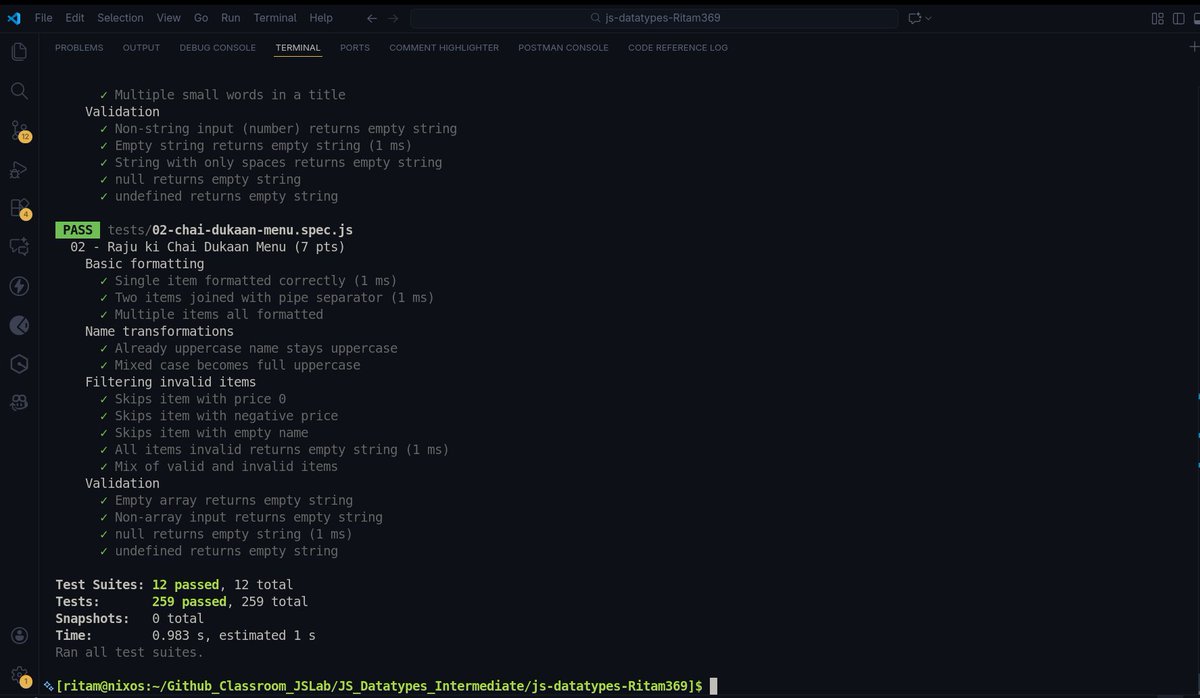Open the Explorer view in activity bar
The width and height of the screenshot is (1200, 698).
click(19, 52)
